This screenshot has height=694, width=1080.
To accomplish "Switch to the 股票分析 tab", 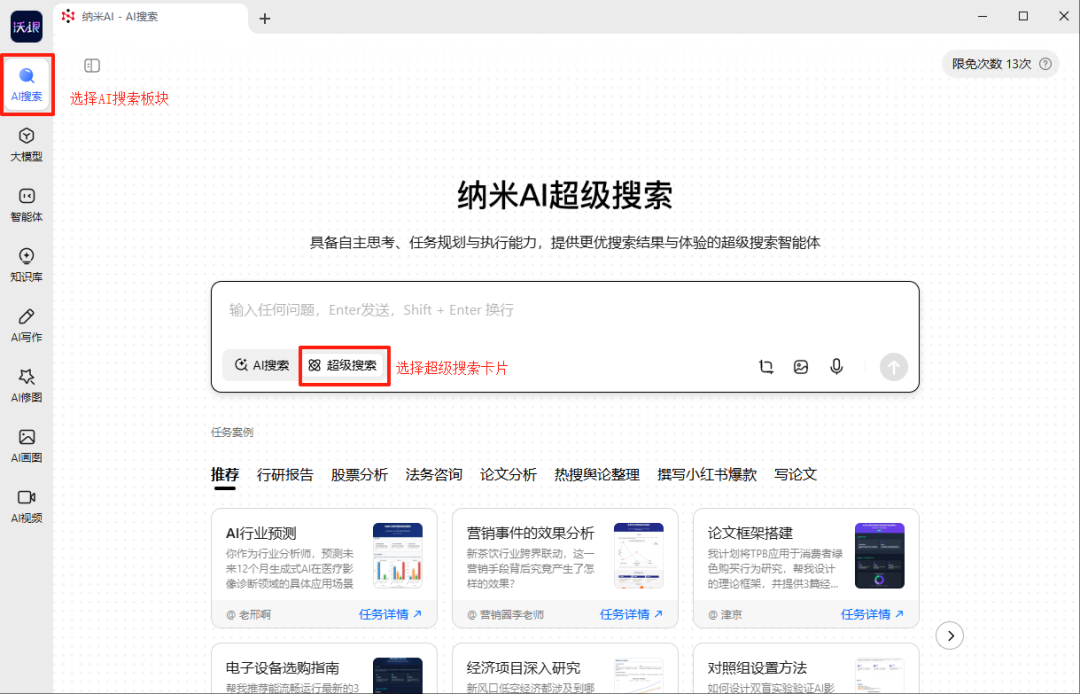I will [x=360, y=474].
